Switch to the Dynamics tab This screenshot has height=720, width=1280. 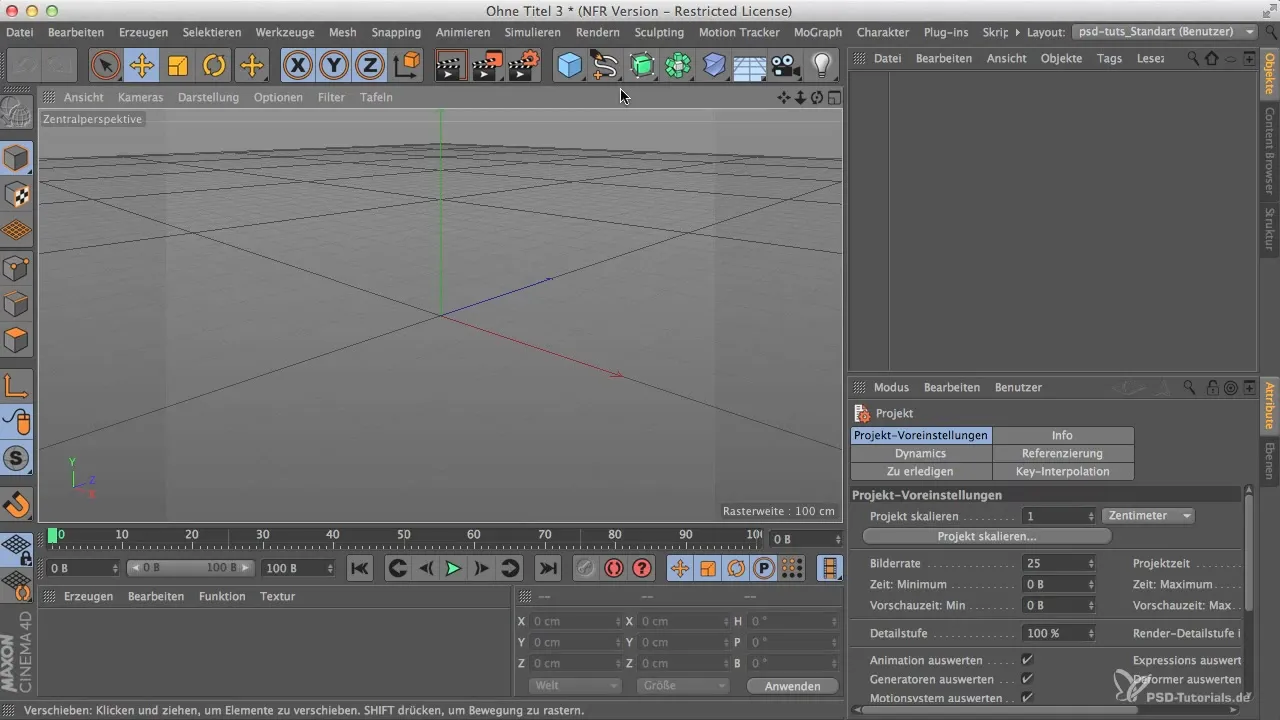coord(920,454)
